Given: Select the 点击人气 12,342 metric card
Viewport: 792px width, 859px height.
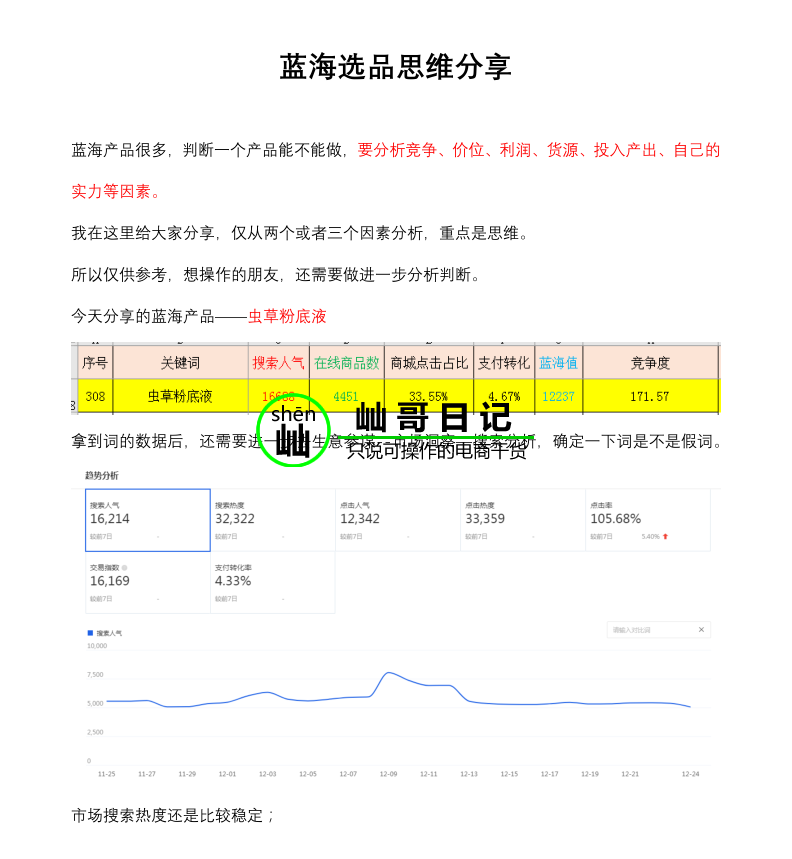Looking at the screenshot, I should 398,520.
